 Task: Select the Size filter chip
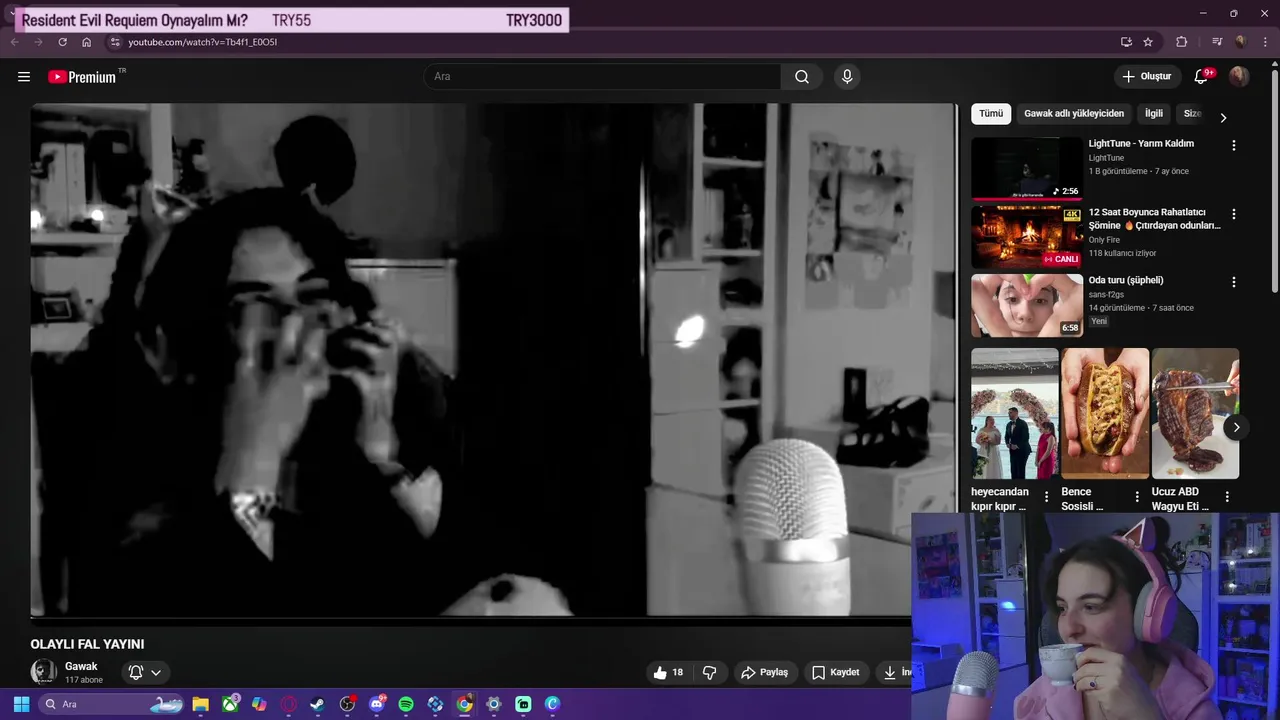(1193, 114)
